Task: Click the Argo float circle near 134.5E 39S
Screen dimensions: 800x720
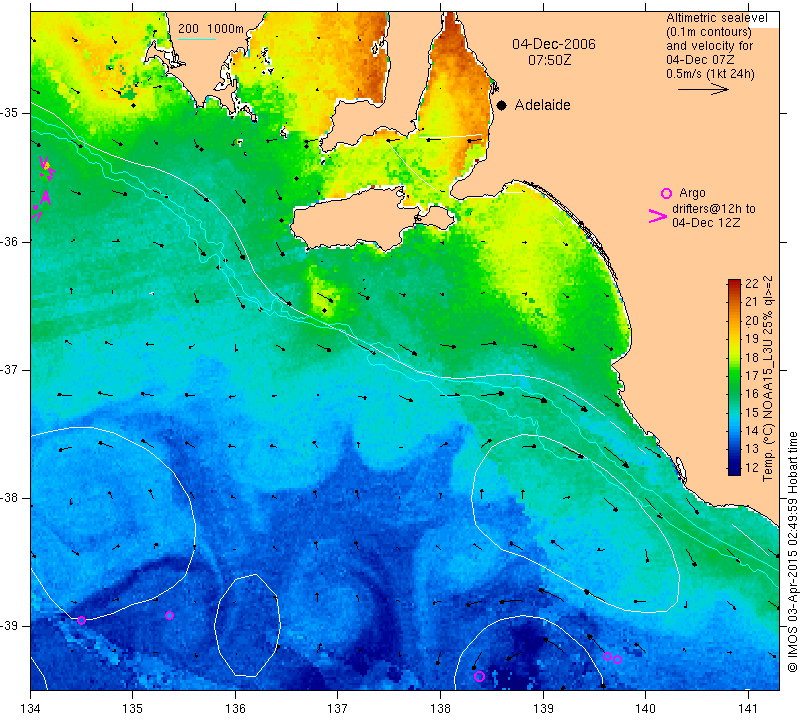Action: (81, 620)
